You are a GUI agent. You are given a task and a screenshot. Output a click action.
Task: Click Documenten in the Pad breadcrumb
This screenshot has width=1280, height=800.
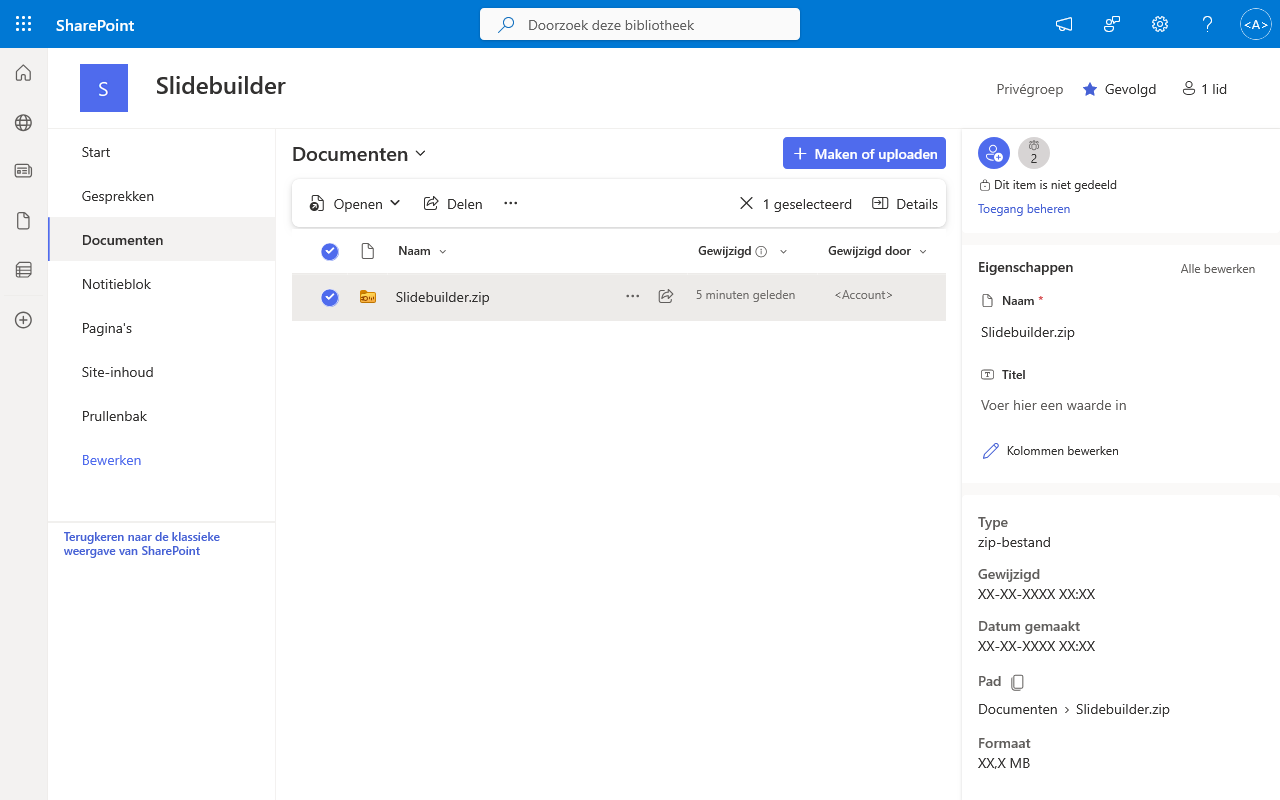pos(1017,709)
